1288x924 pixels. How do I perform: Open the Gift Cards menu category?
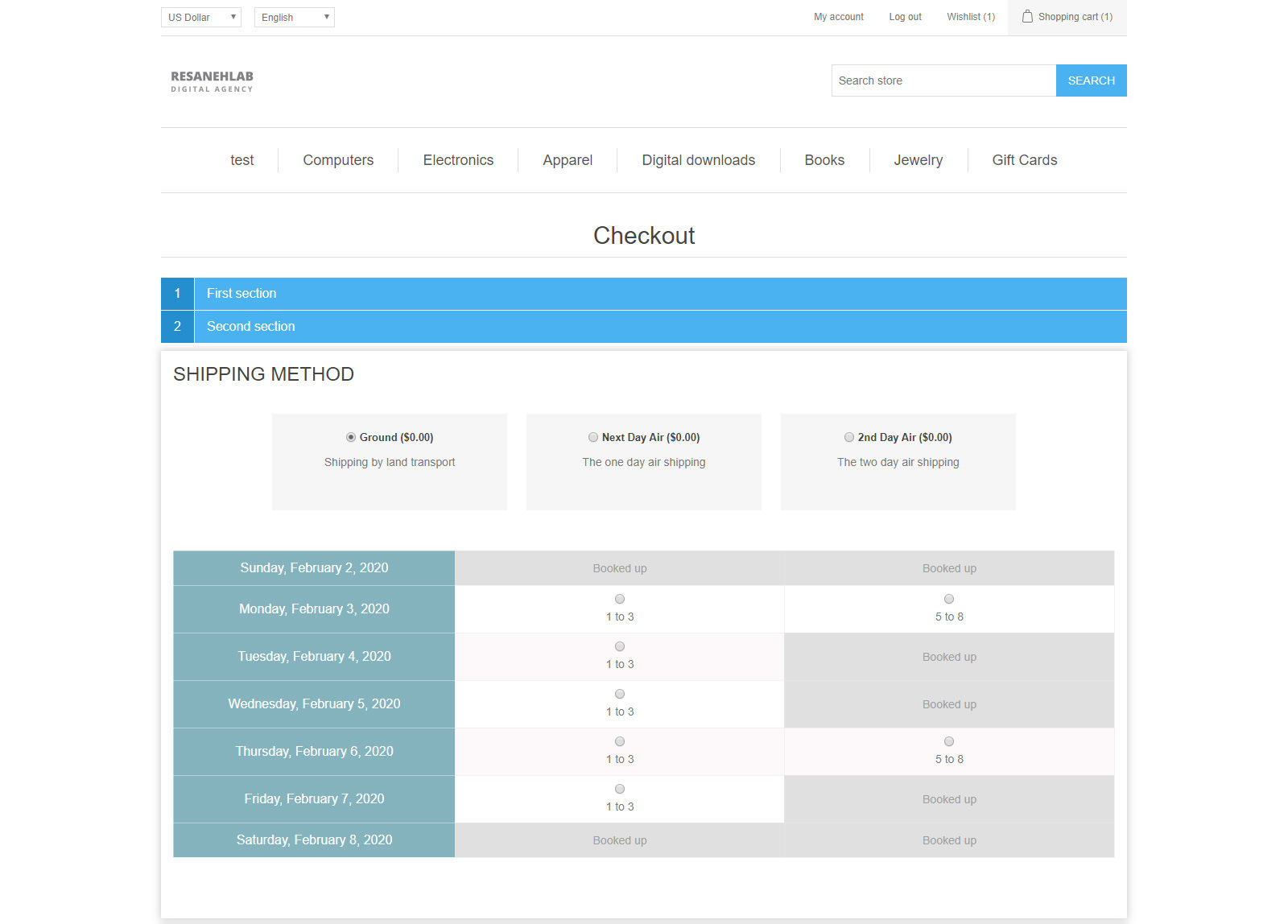click(x=1025, y=160)
